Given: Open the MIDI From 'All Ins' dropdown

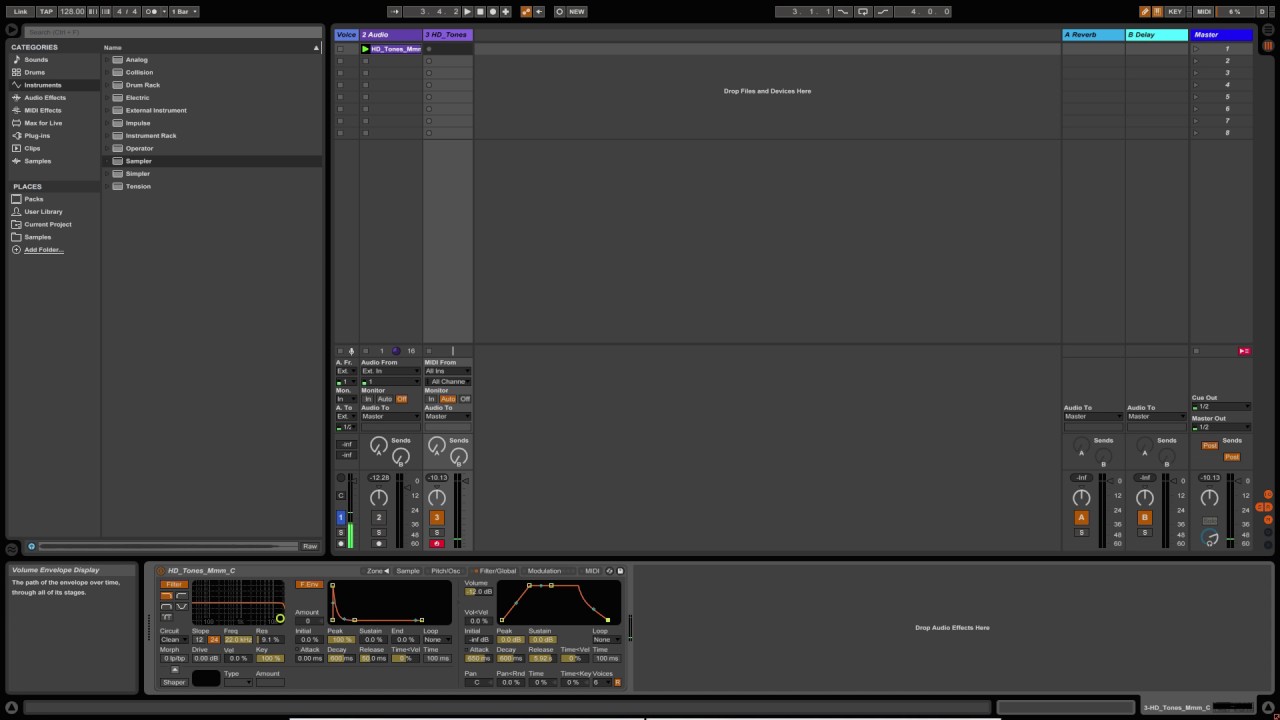Looking at the screenshot, I should click(x=448, y=371).
